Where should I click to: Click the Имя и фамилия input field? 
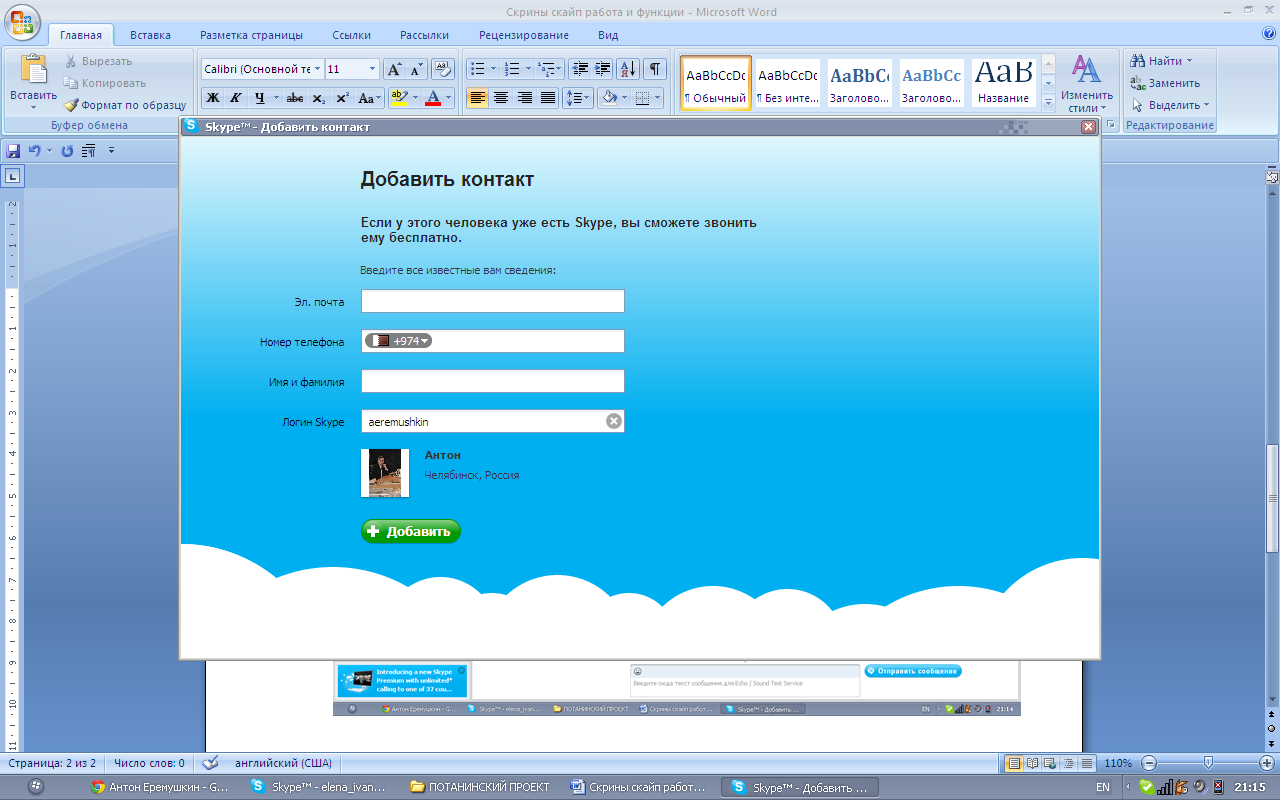pyautogui.click(x=493, y=381)
